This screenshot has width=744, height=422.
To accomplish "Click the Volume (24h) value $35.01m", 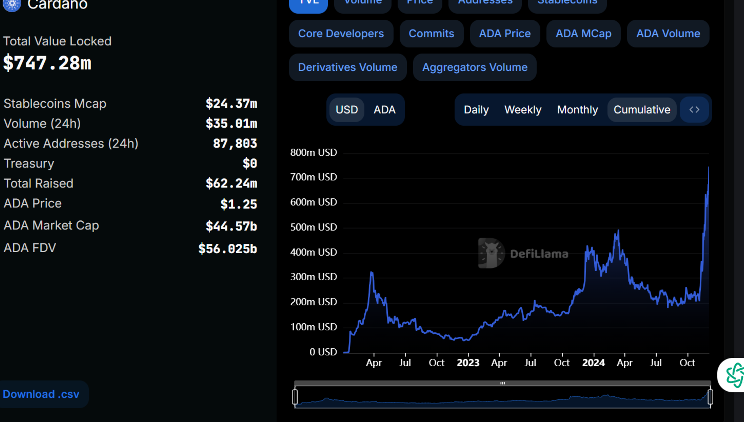I will coord(231,123).
